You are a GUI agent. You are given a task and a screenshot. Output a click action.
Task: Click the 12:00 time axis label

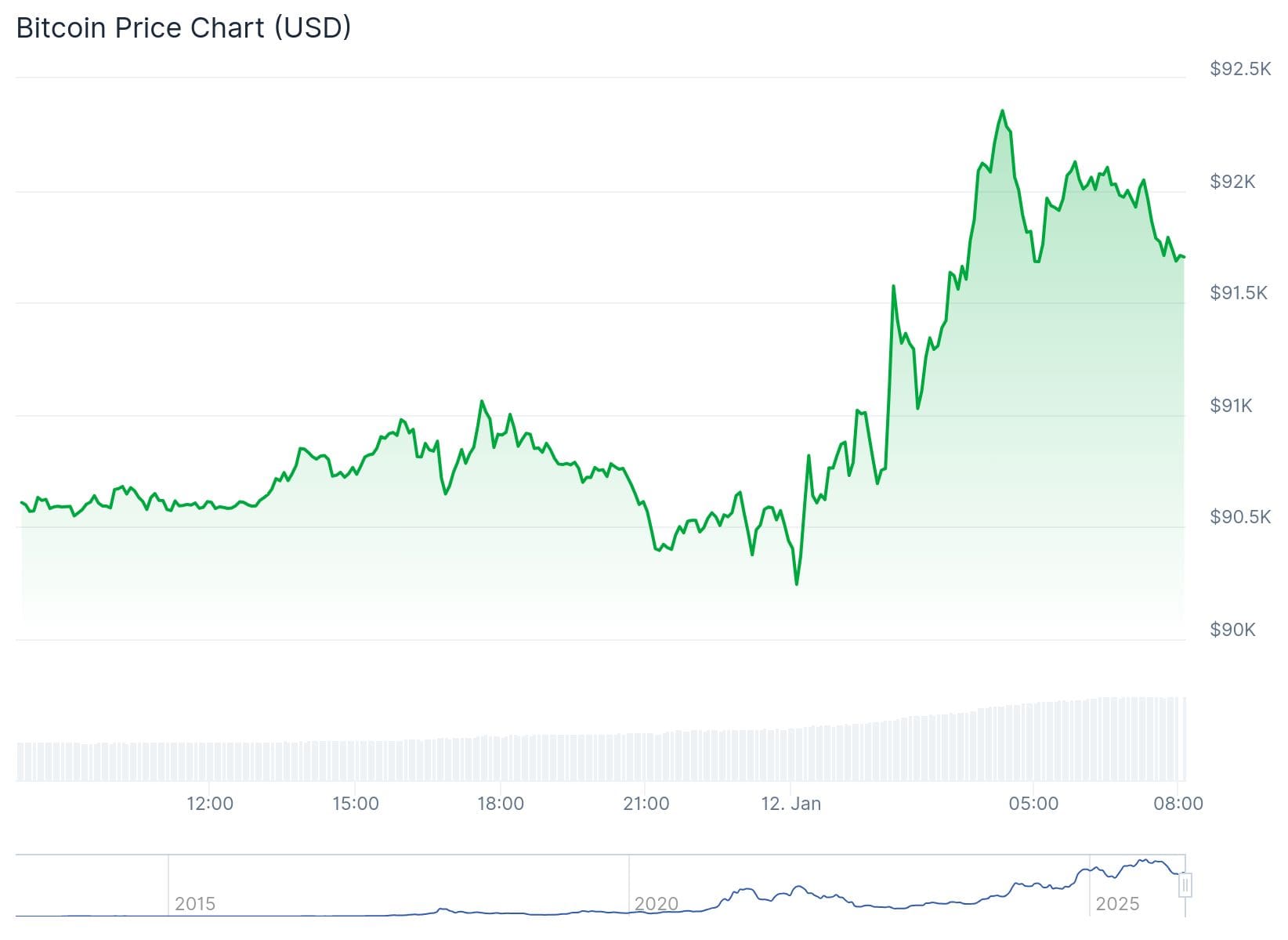pos(210,804)
